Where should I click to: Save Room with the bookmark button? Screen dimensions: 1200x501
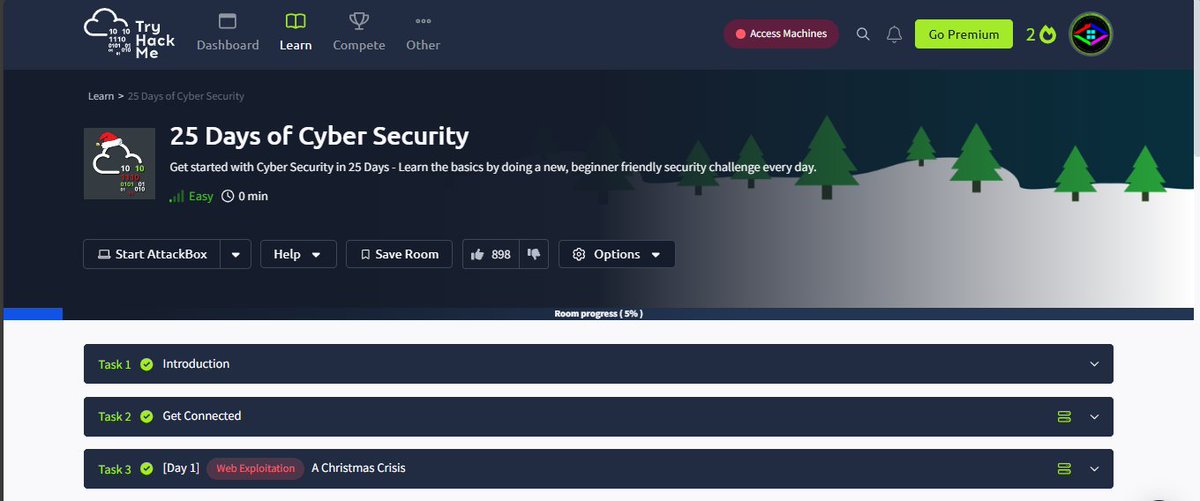coord(400,254)
